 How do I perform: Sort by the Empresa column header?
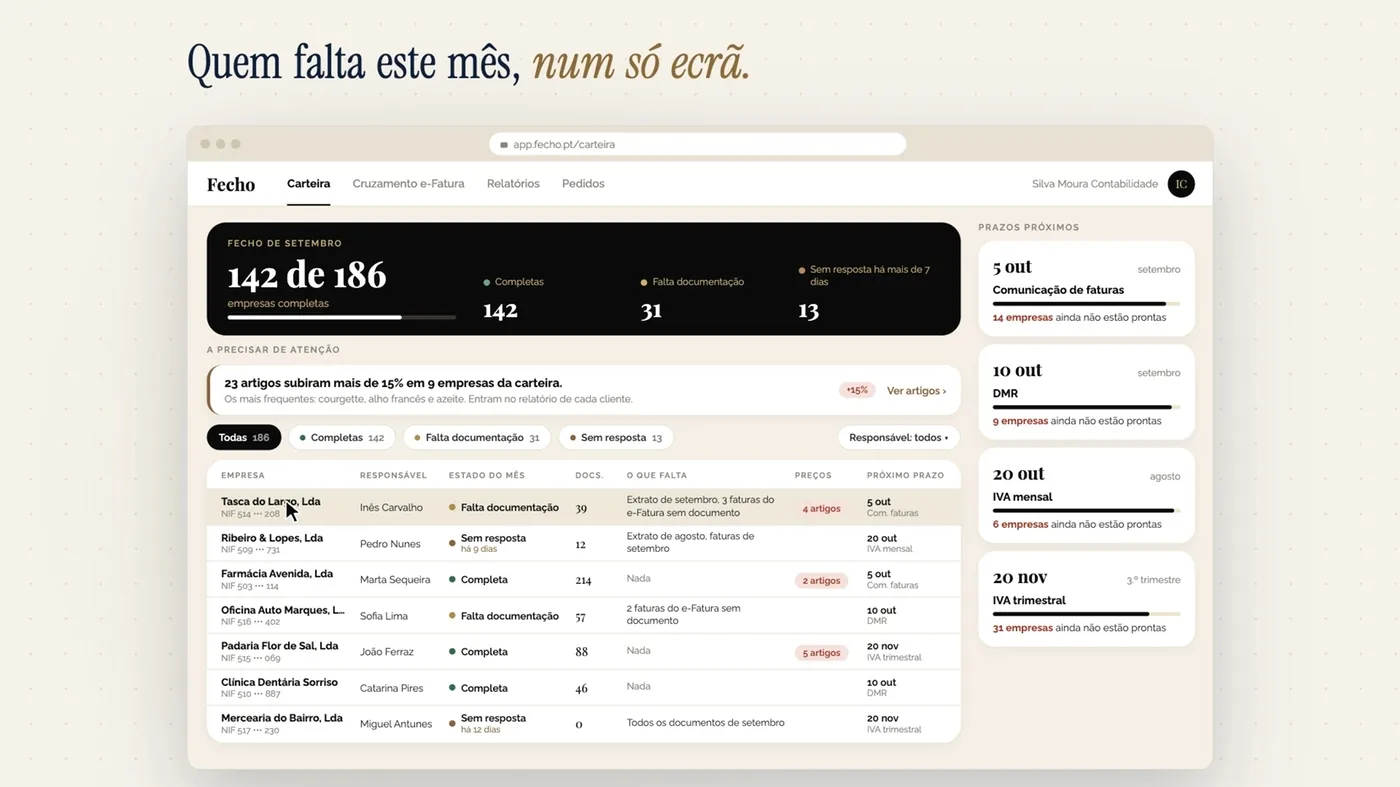(x=243, y=476)
